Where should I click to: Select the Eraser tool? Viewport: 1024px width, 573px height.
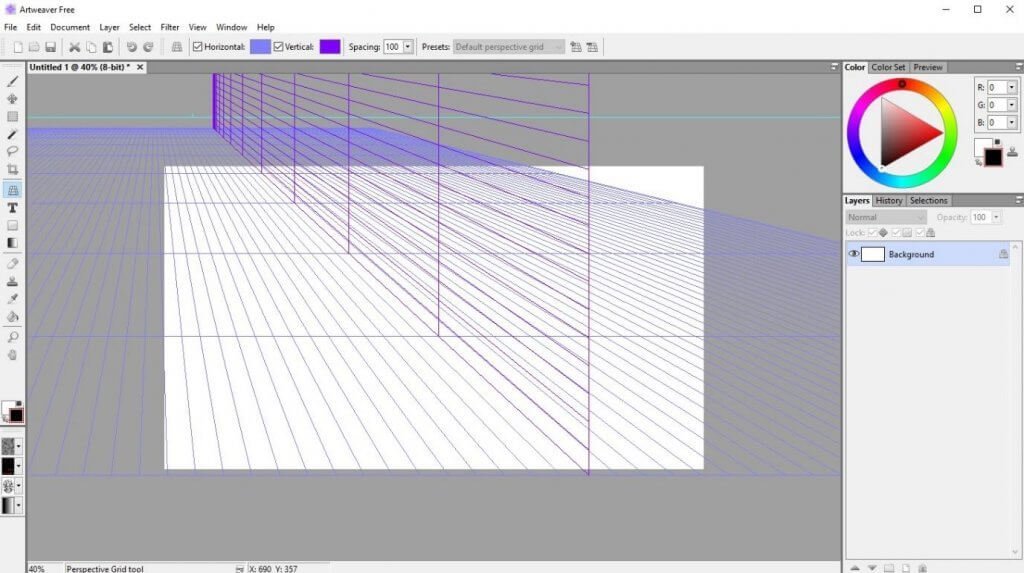tap(12, 264)
